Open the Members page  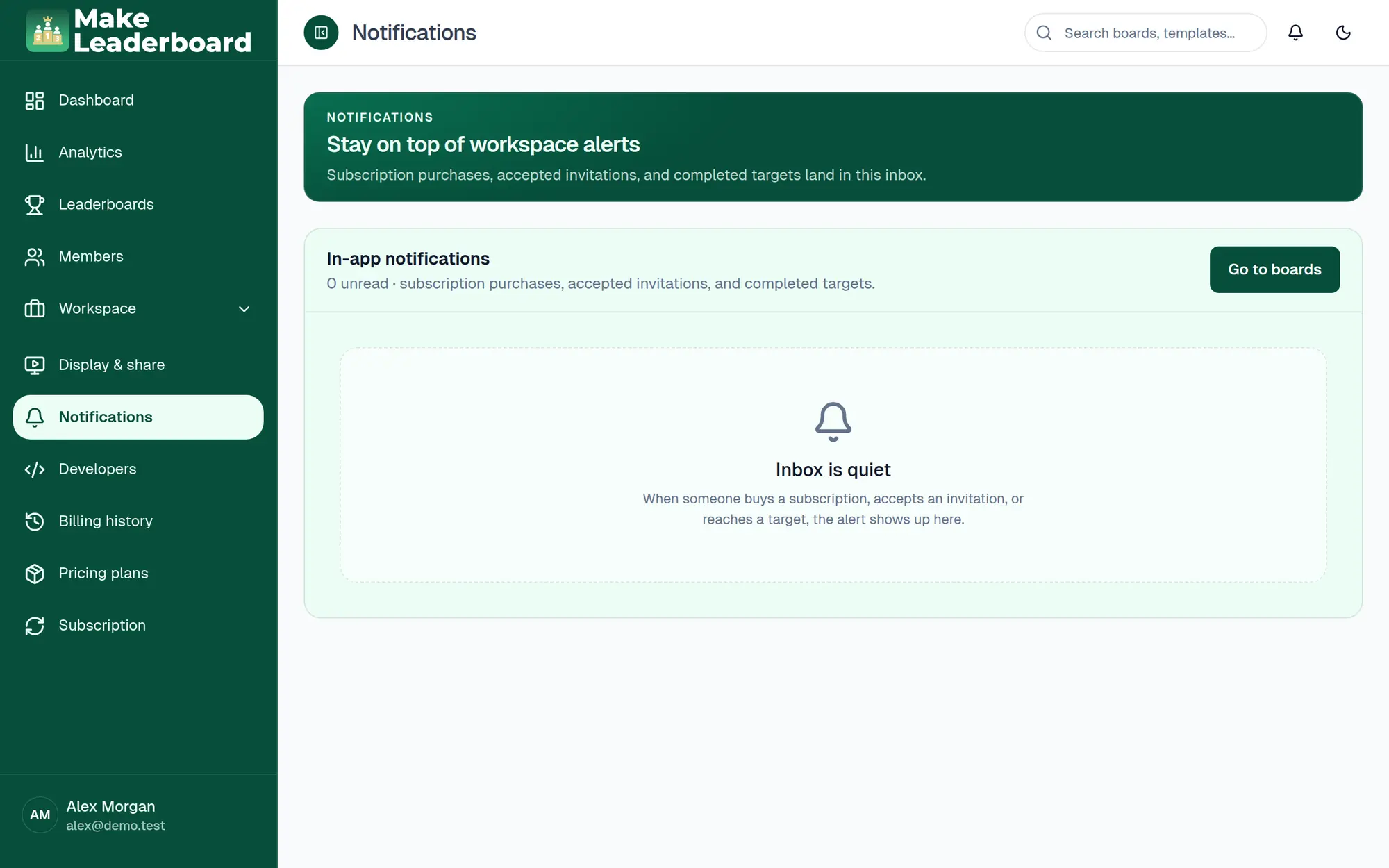pyautogui.click(x=138, y=257)
